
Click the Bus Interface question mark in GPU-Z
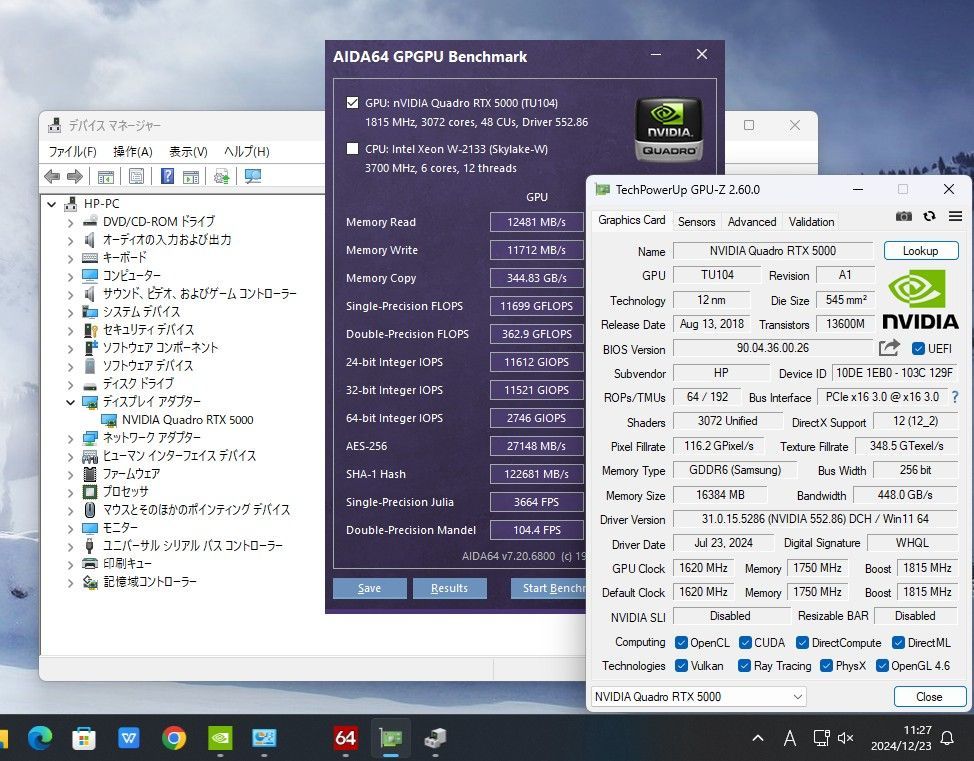point(955,397)
